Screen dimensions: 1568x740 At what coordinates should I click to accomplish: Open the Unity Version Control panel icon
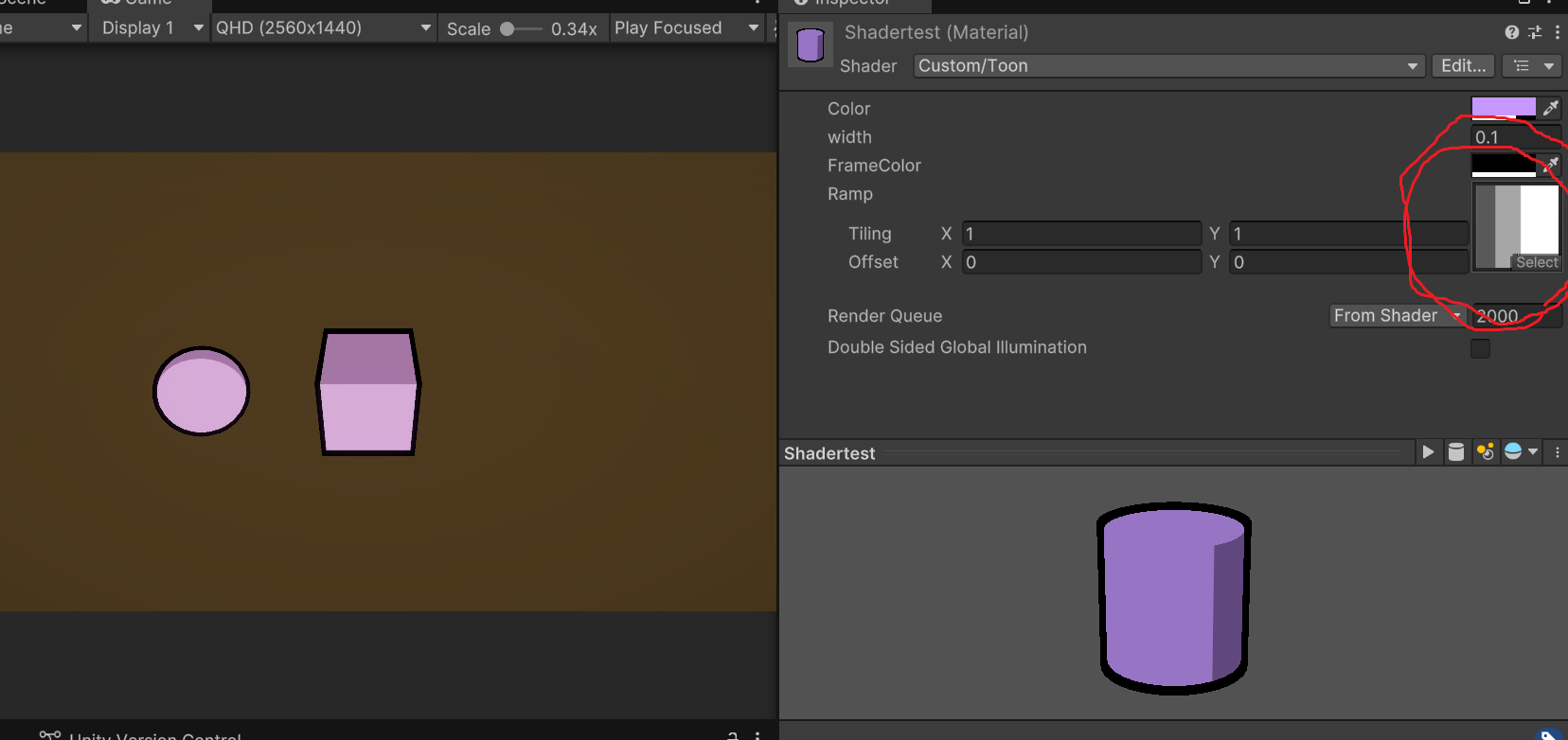coord(50,734)
